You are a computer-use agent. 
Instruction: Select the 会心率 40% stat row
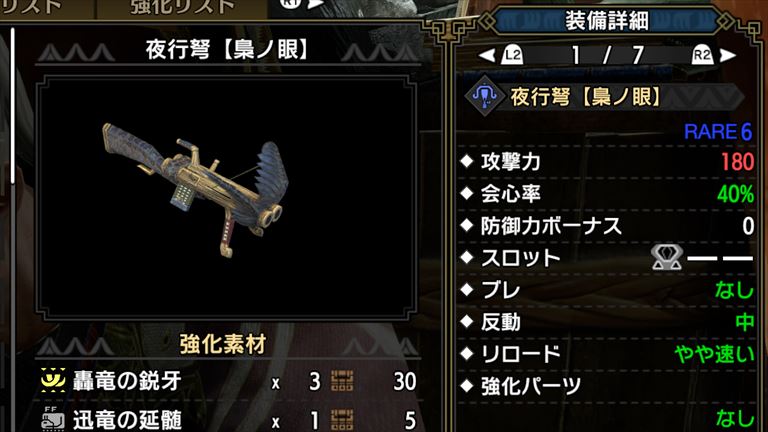607,194
